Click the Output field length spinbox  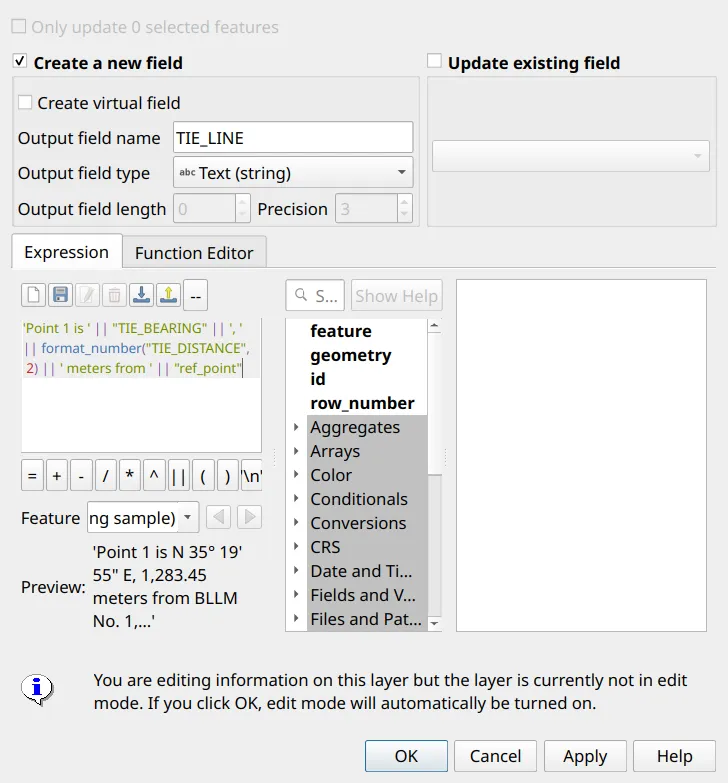211,209
